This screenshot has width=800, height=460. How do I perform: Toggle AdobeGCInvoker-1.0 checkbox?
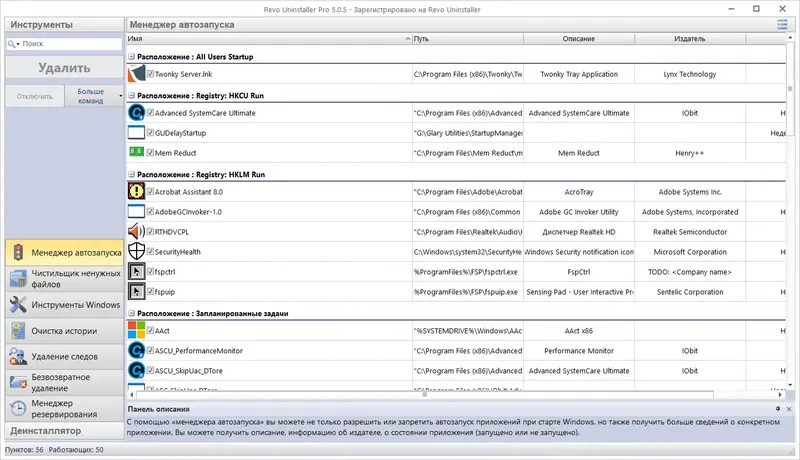(x=150, y=211)
